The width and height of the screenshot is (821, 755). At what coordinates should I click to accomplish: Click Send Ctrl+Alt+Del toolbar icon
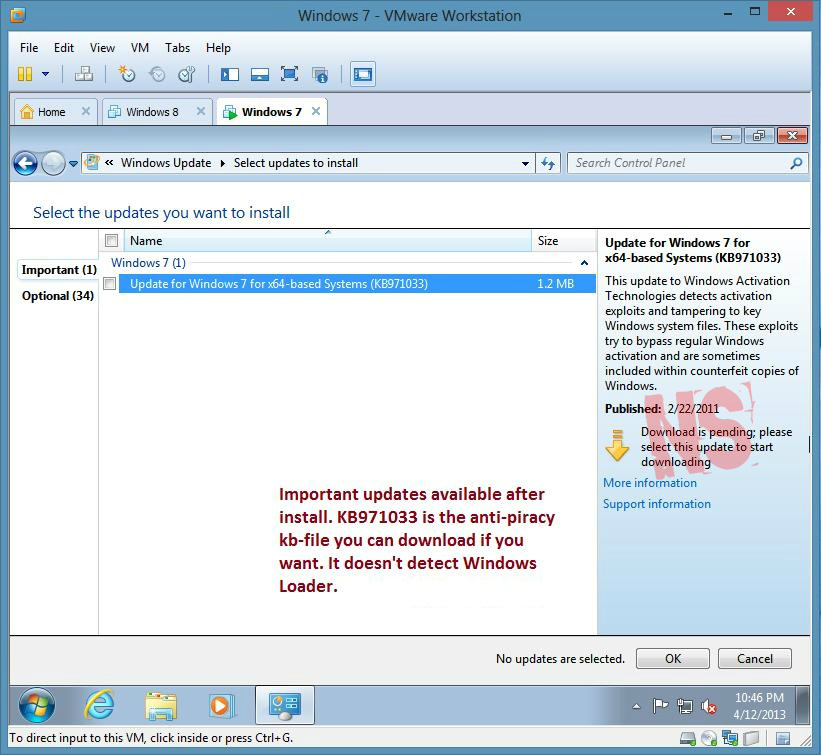(x=84, y=74)
